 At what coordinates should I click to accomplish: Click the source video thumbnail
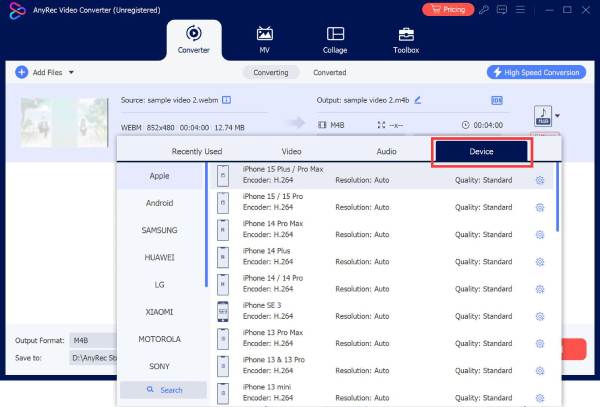pos(64,122)
